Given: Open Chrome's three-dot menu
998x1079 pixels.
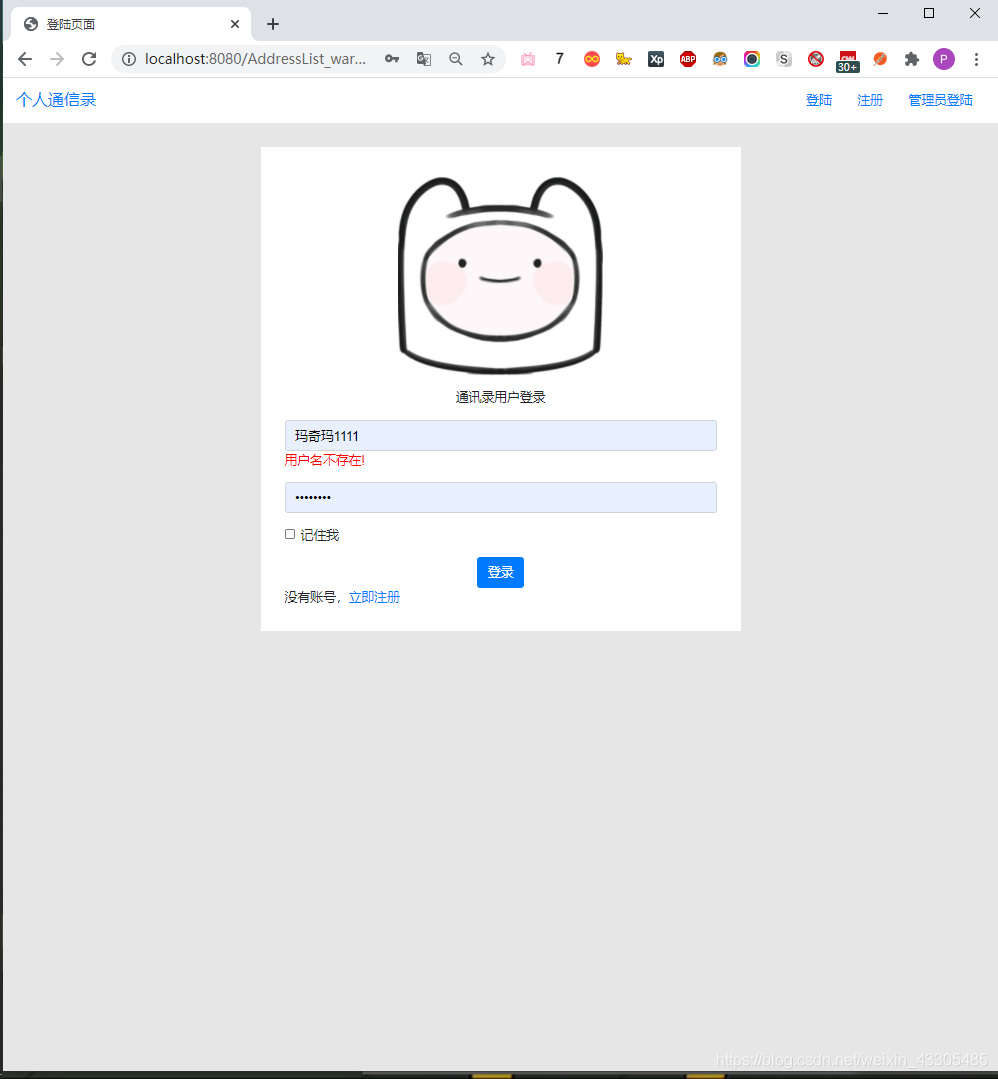Looking at the screenshot, I should pos(976,59).
